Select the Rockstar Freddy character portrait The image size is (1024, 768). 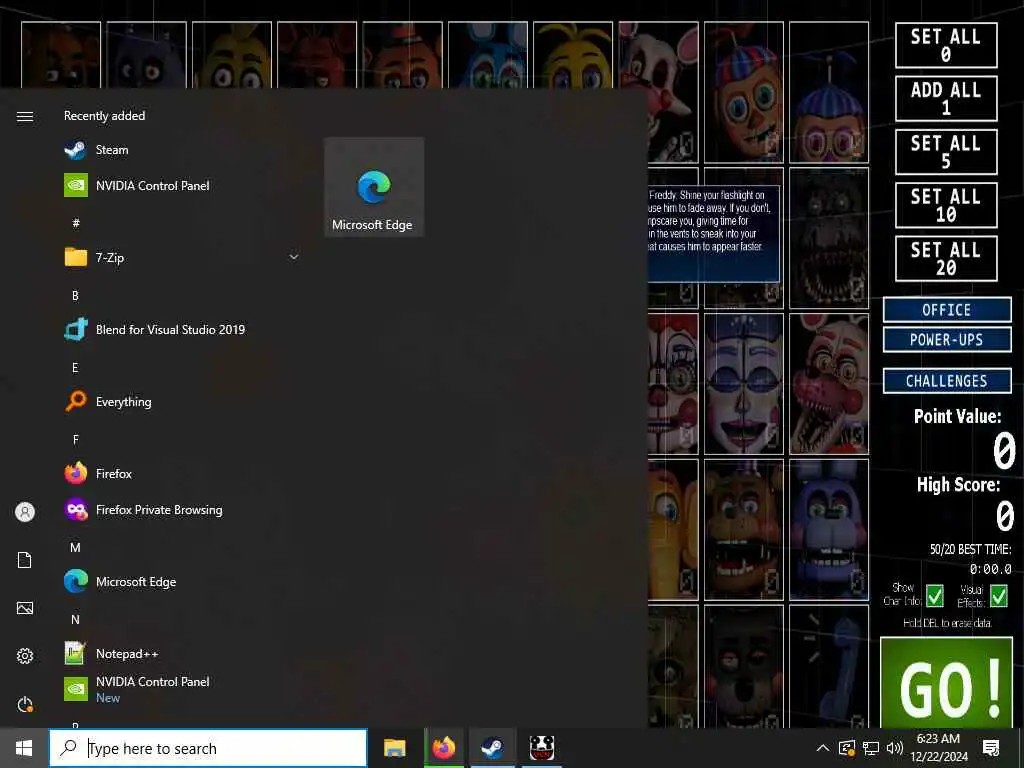tap(744, 530)
